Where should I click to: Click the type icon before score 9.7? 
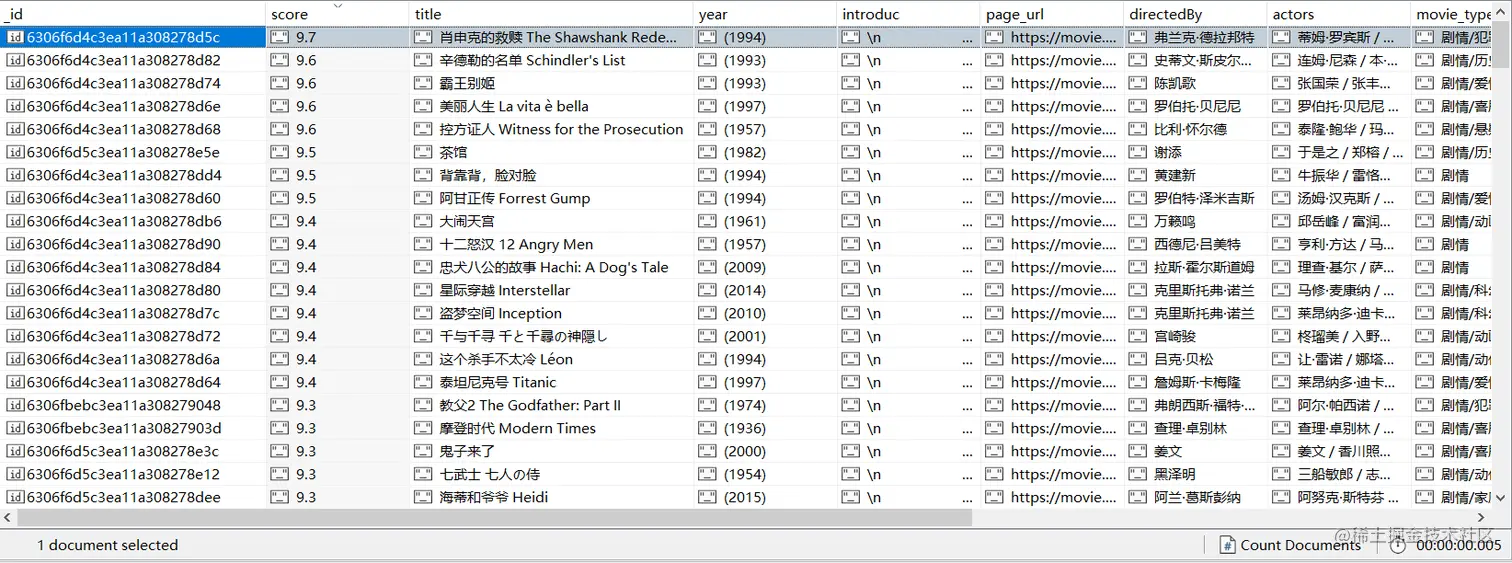point(280,37)
